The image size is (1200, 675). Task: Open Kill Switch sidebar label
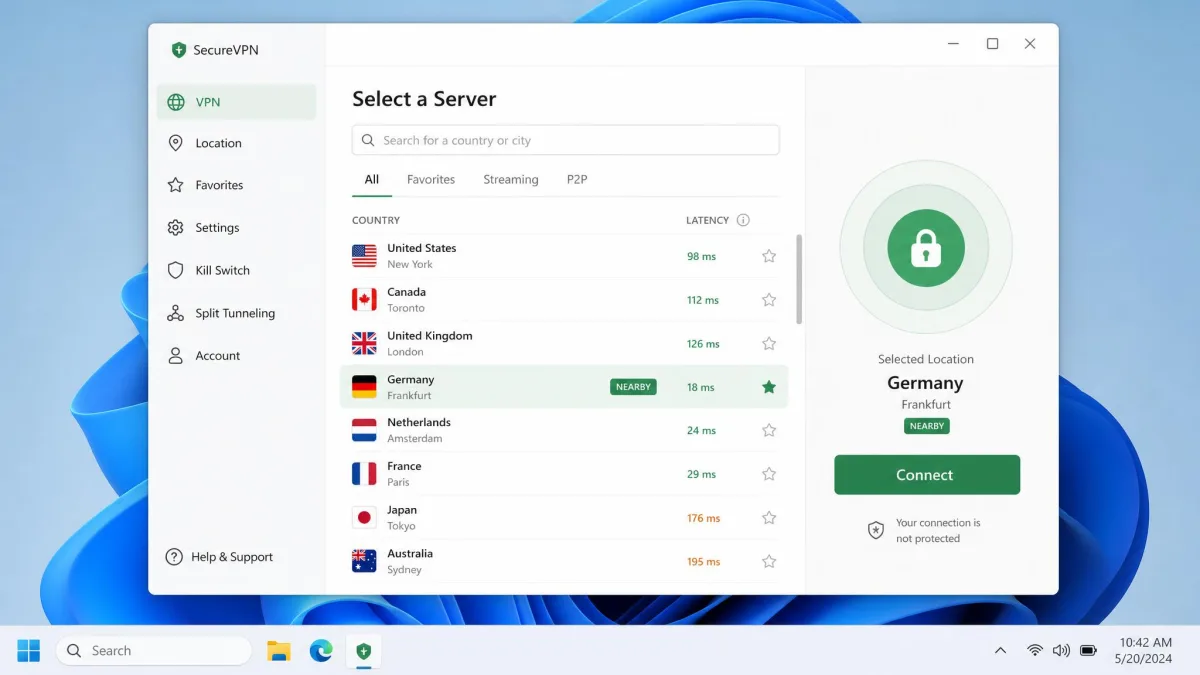click(x=223, y=271)
